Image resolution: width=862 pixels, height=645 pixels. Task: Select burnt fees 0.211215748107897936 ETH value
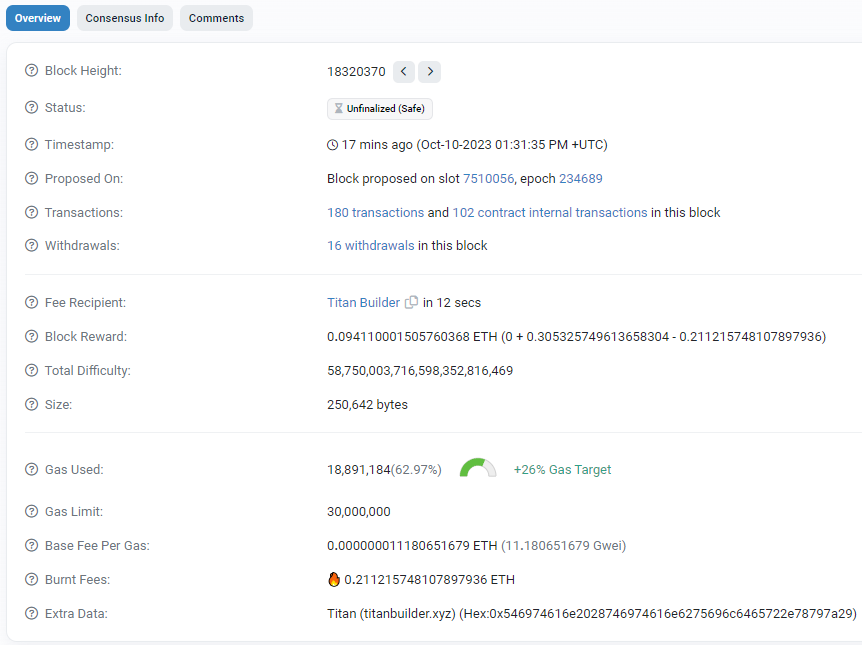click(x=429, y=580)
